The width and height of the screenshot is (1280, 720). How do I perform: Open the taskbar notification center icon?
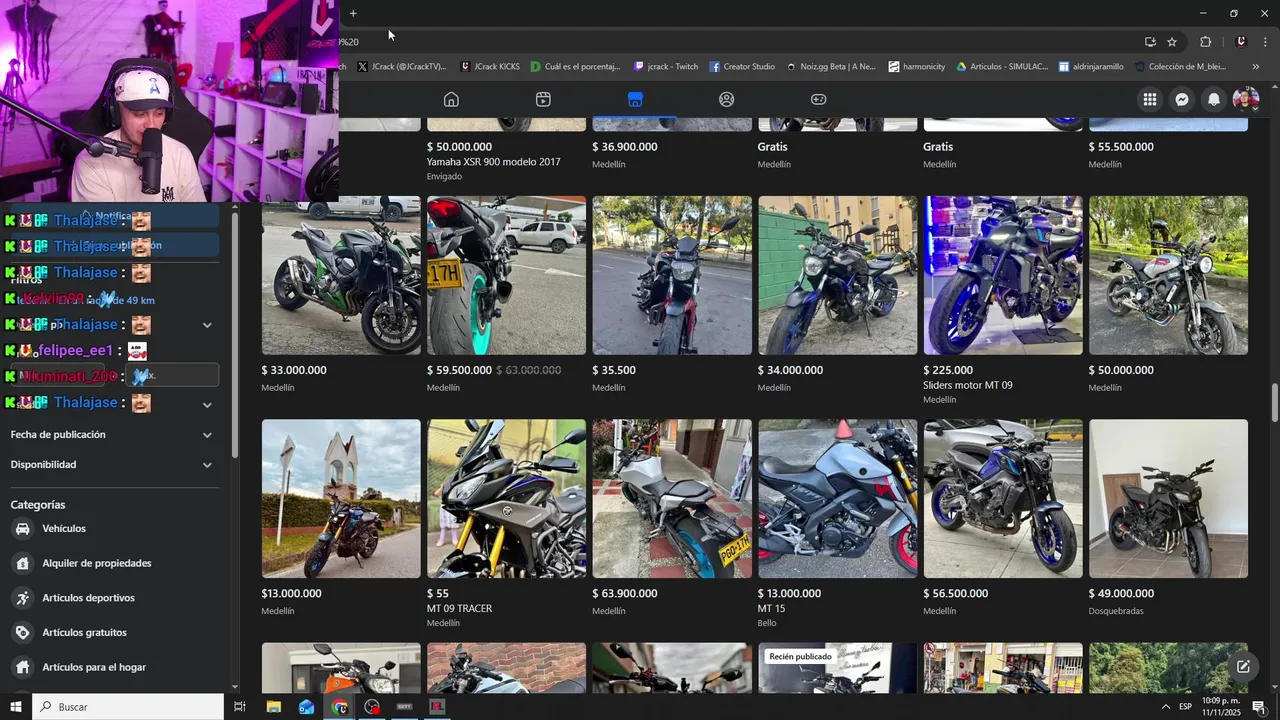pyautogui.click(x=1260, y=707)
